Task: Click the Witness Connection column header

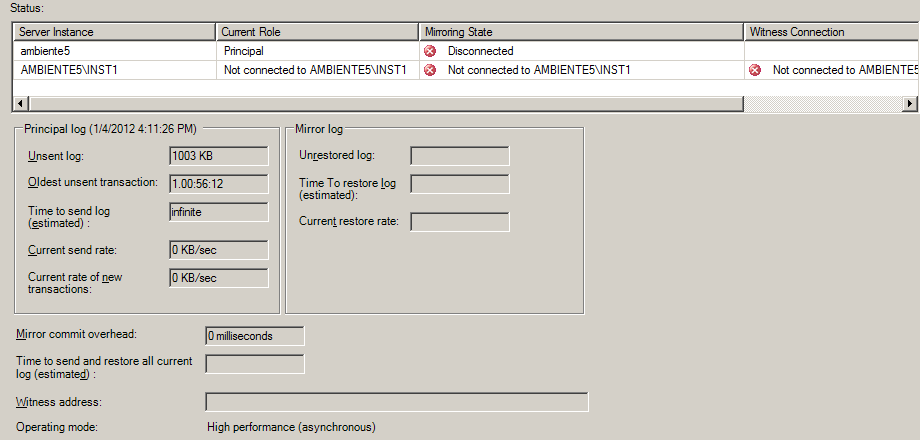Action: pos(830,32)
